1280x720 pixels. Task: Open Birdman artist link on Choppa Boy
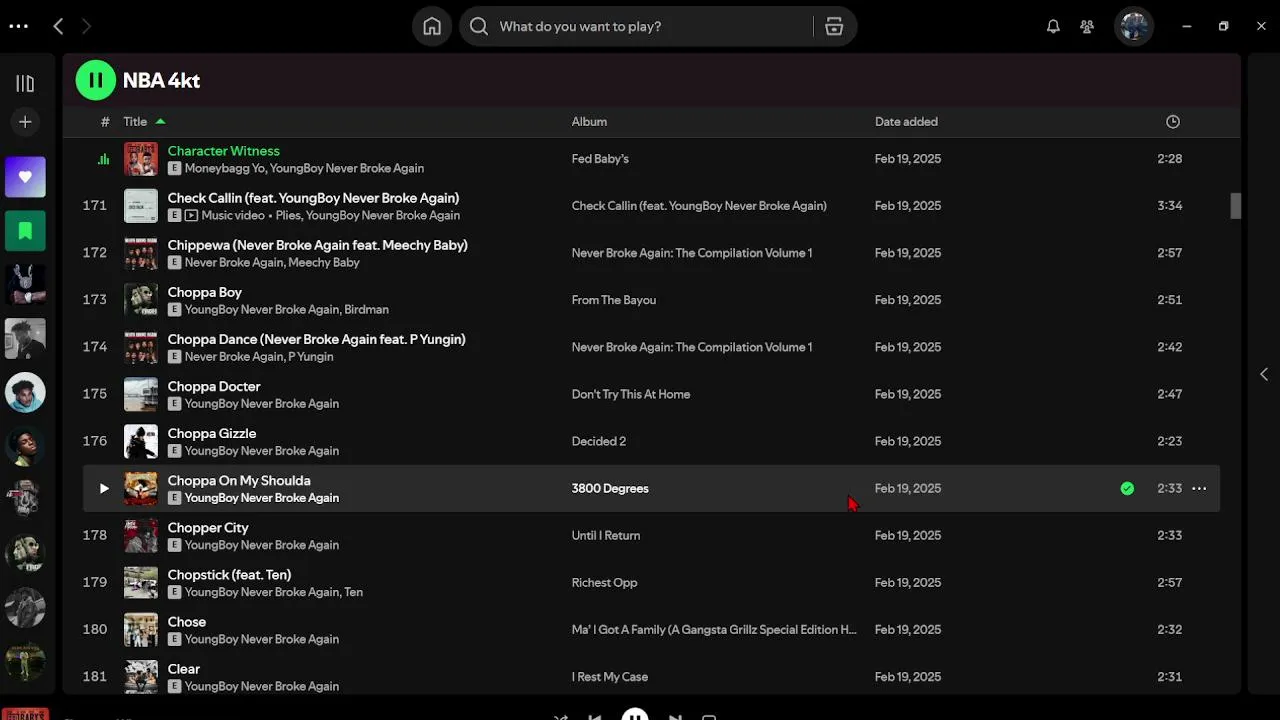coord(365,310)
